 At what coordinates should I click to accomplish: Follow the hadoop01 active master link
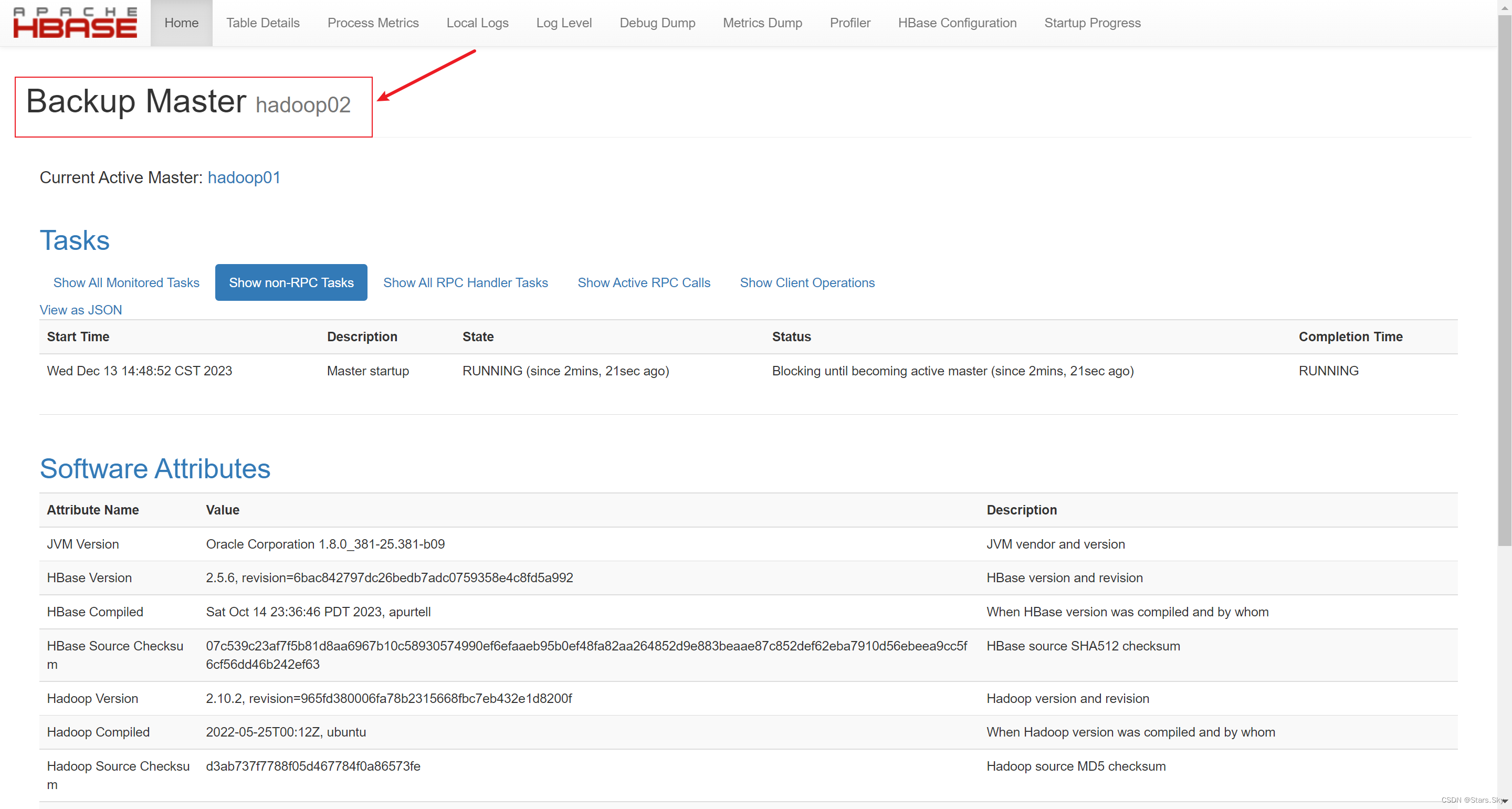(x=244, y=177)
